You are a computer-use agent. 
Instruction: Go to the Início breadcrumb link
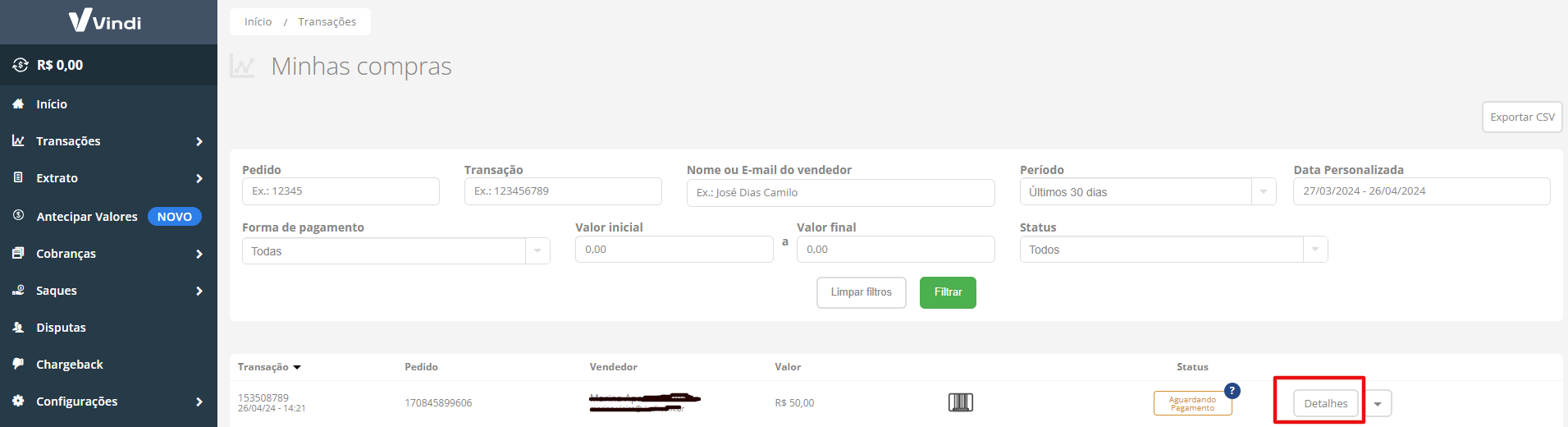pyautogui.click(x=258, y=21)
